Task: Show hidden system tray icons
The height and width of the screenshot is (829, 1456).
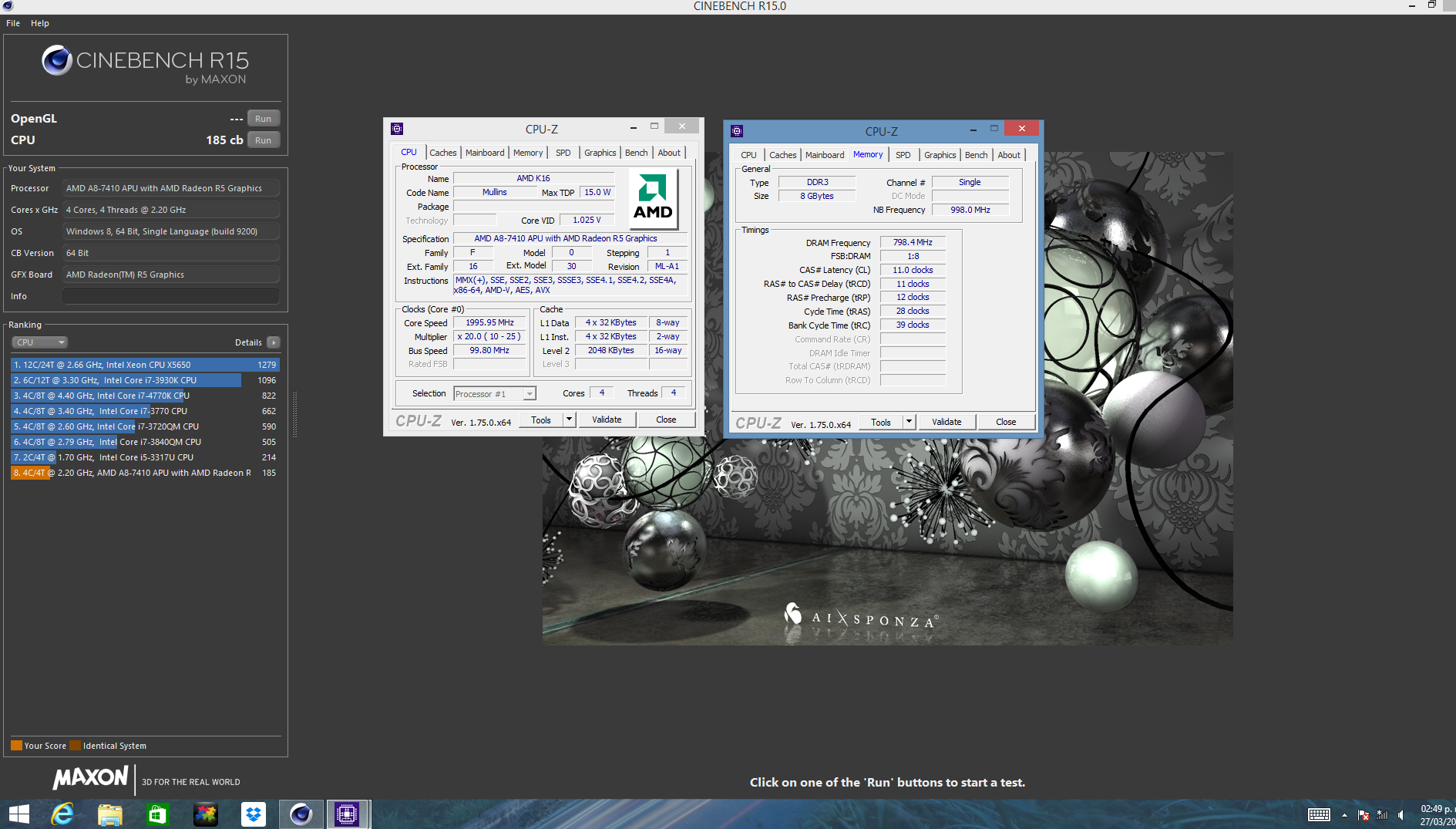Action: pos(1344,815)
